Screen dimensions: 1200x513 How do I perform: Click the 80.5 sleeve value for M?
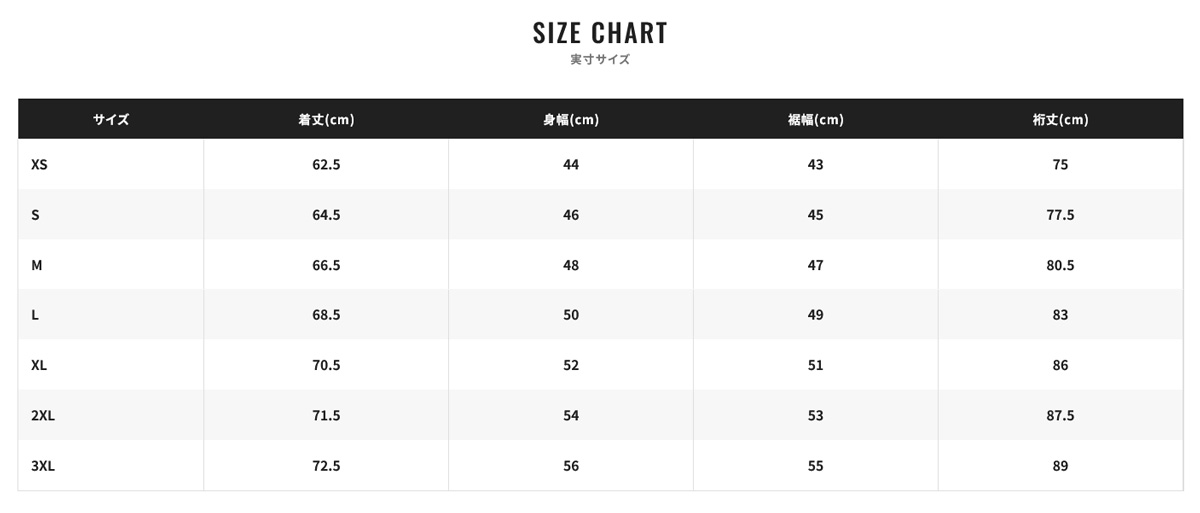[1061, 265]
